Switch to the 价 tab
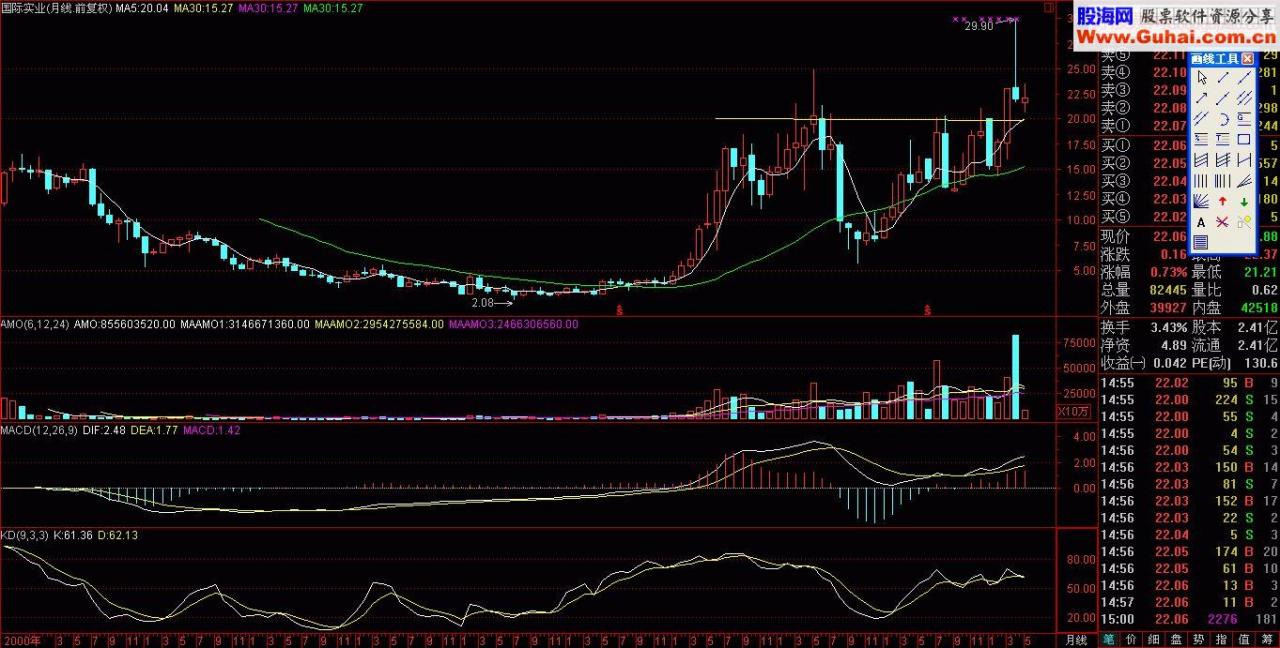 1130,639
